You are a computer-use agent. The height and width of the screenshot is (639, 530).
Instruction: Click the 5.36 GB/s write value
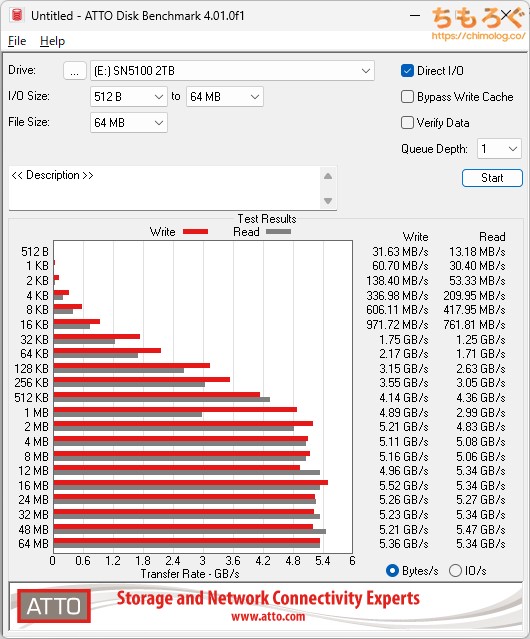pos(404,544)
